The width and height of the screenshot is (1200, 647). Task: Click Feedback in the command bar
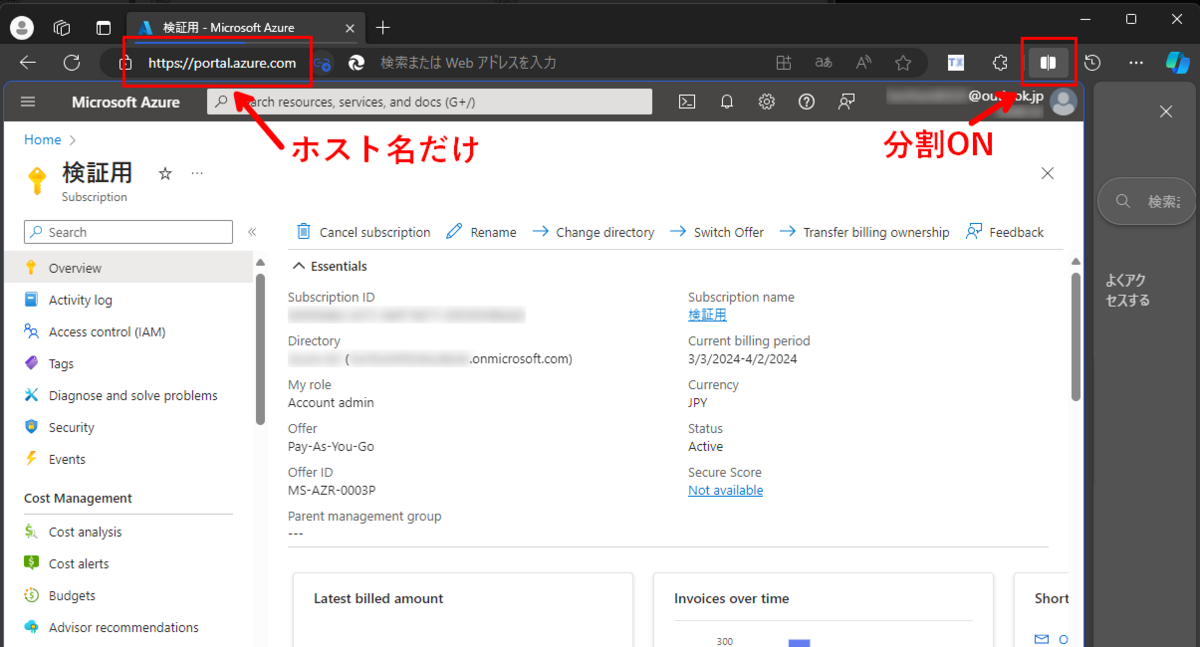[x=1005, y=232]
